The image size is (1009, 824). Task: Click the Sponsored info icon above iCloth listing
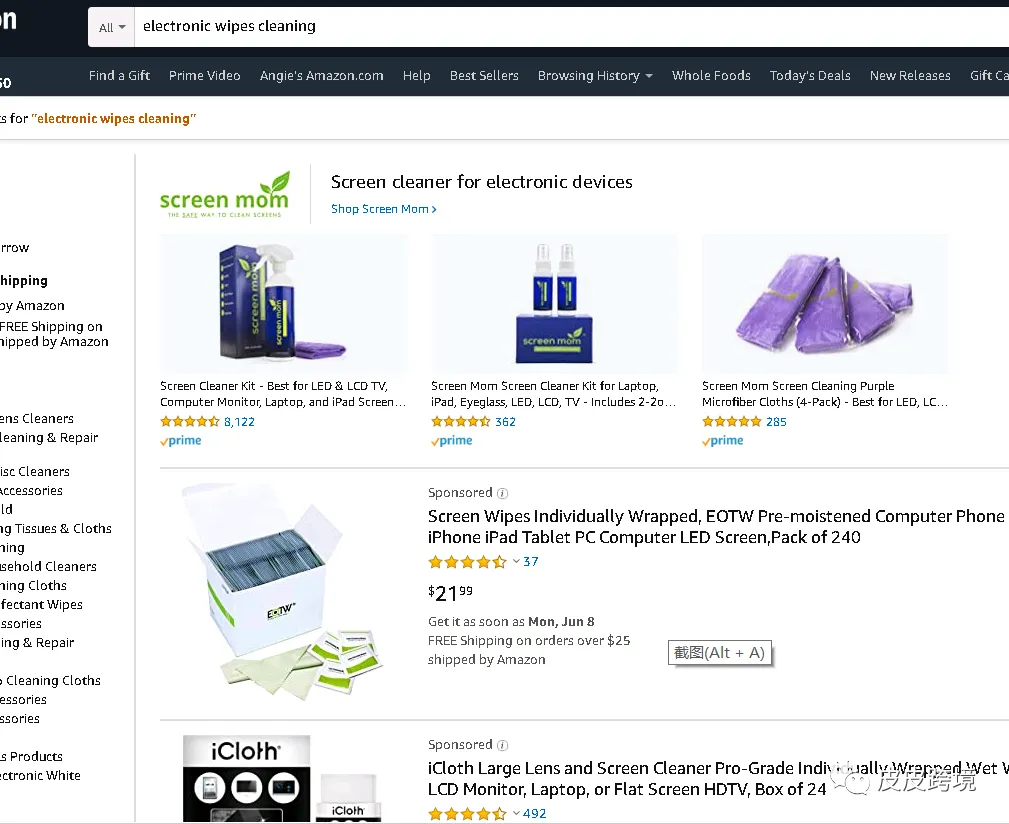click(x=503, y=746)
